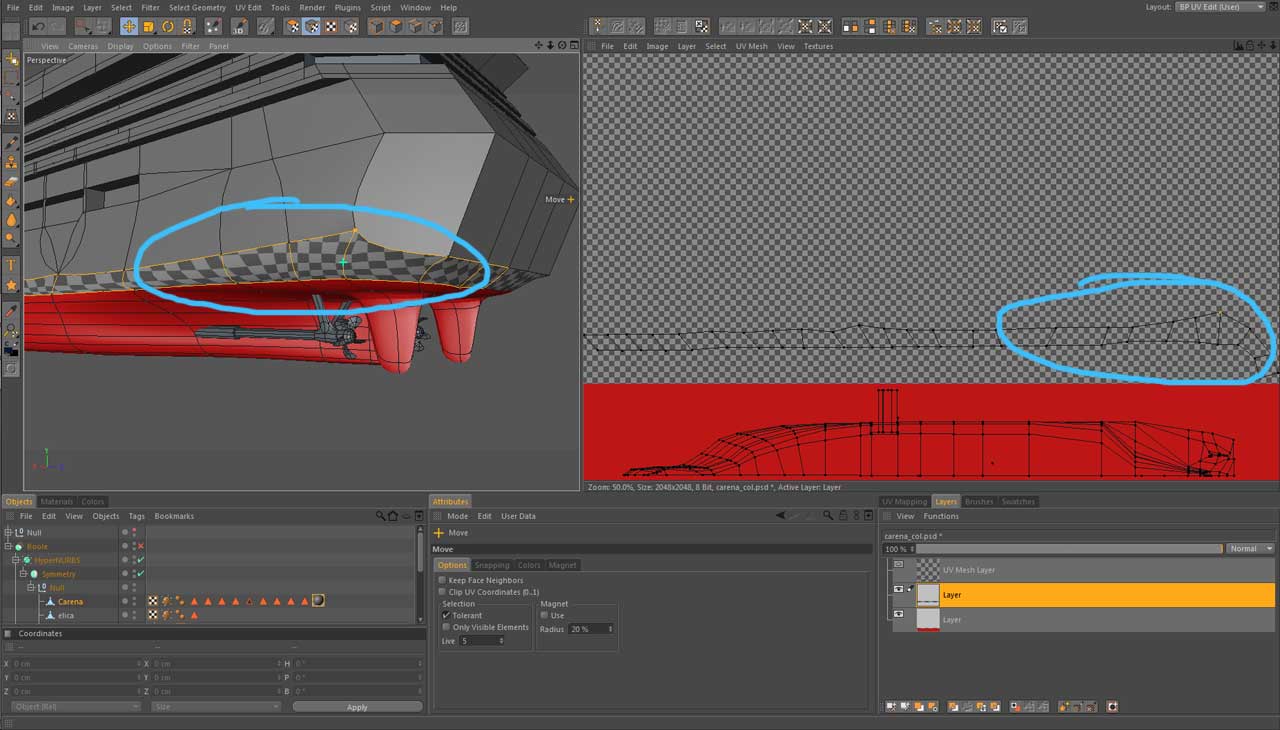Click the viewport maximize toggle icon
The image size is (1280, 730).
click(573, 46)
